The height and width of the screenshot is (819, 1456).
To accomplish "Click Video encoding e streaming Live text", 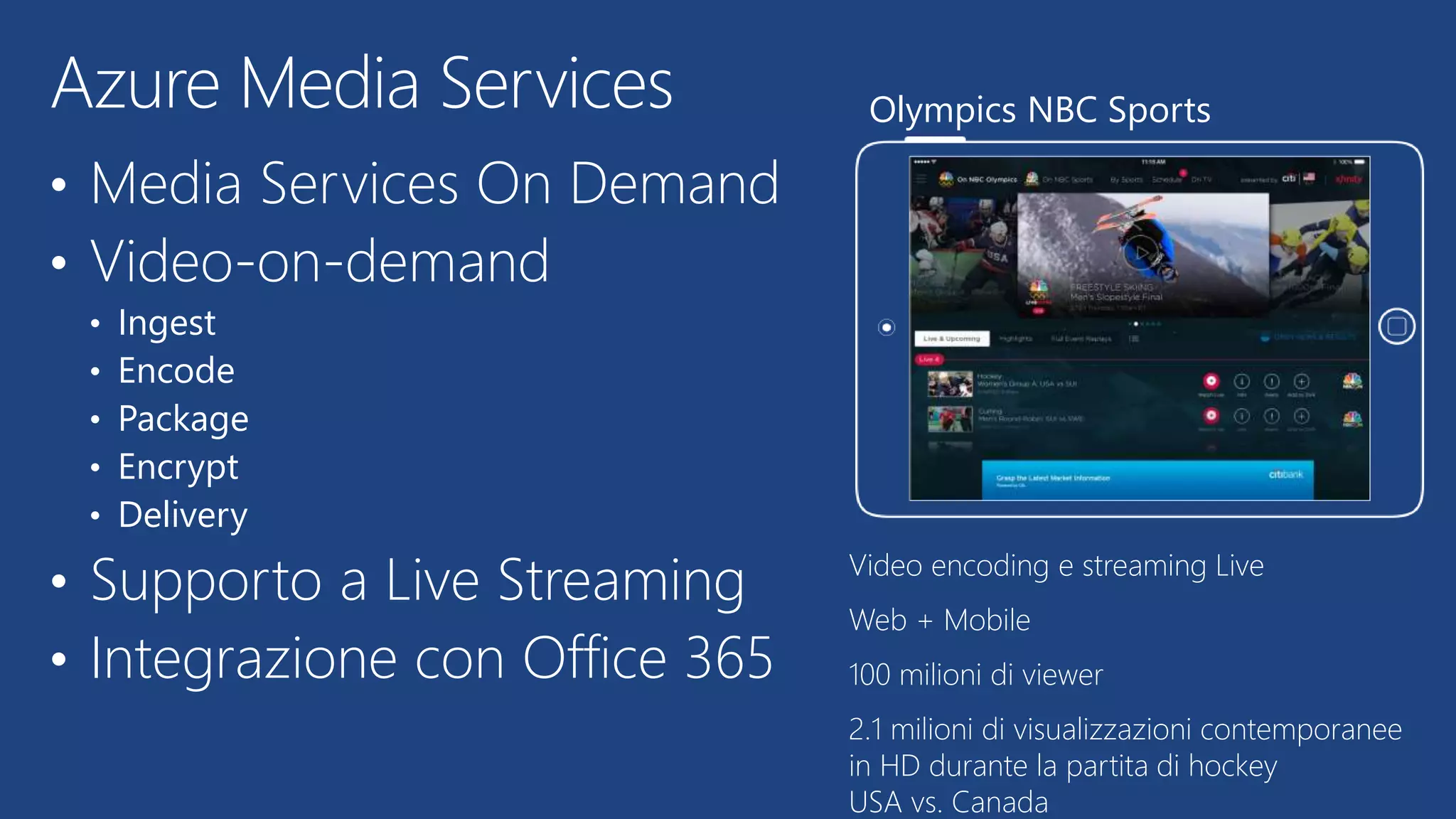I will point(1056,567).
